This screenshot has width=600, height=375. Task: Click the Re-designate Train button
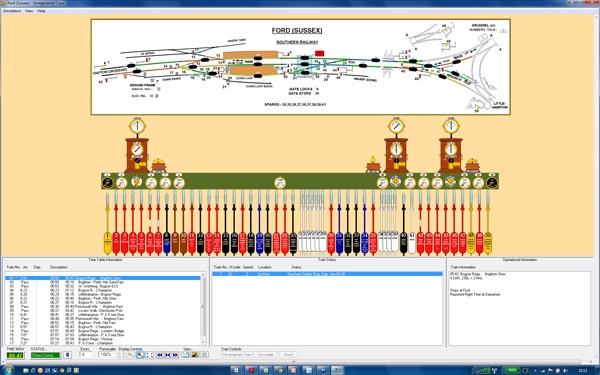pos(237,355)
